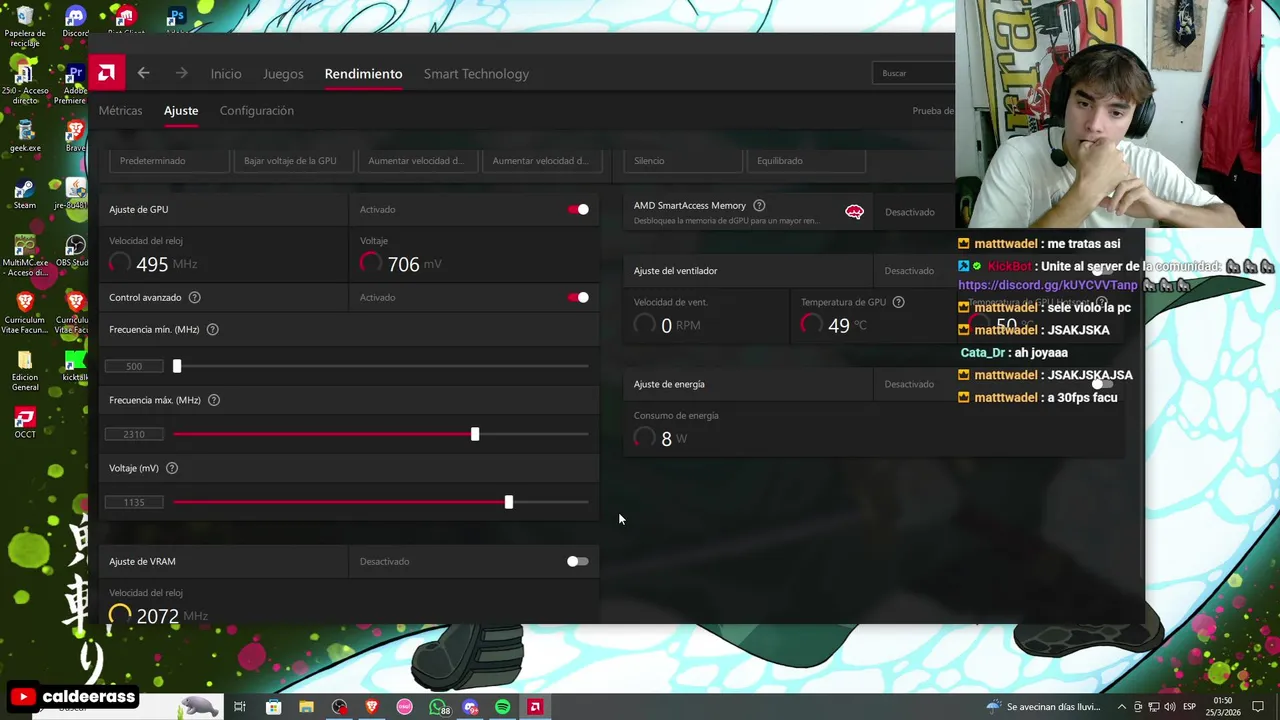
Task: Open the geek.exe desktop icon
Action: tap(25, 137)
